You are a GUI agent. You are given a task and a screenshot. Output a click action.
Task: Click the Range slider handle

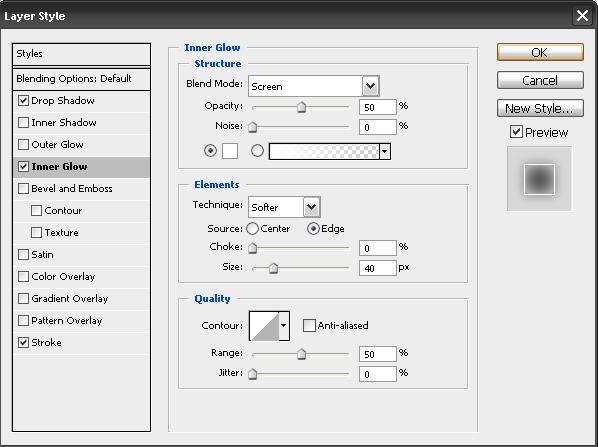point(301,354)
